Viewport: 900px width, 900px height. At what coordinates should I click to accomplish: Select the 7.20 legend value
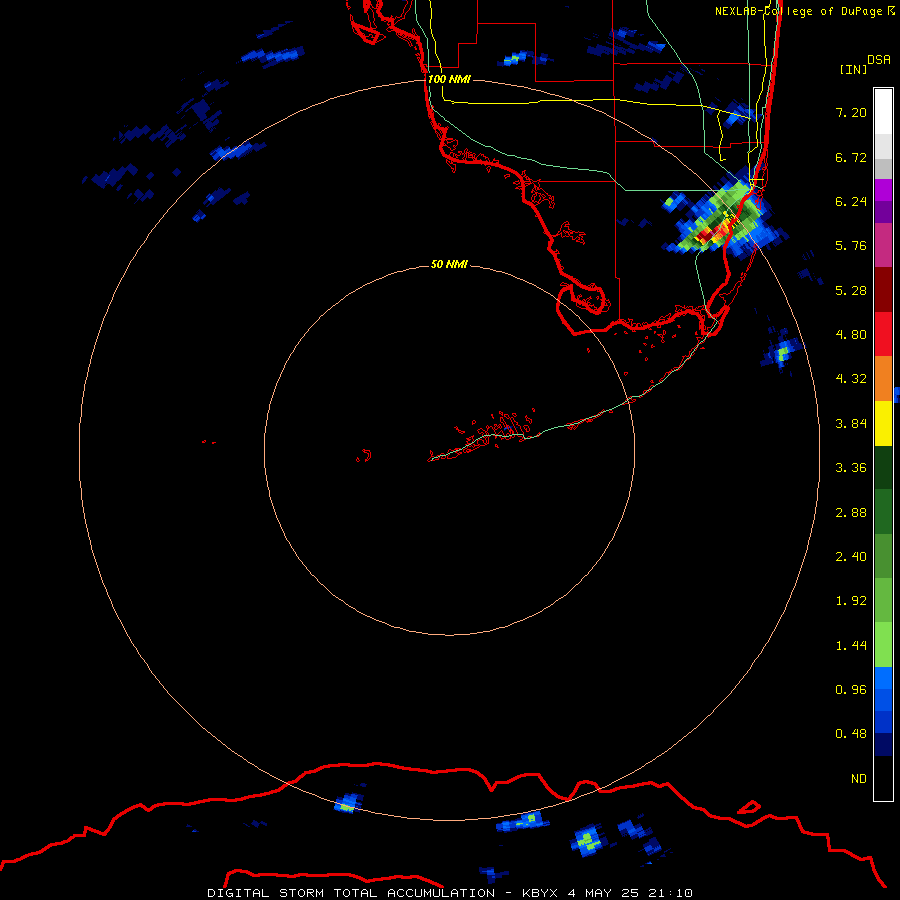coord(851,112)
